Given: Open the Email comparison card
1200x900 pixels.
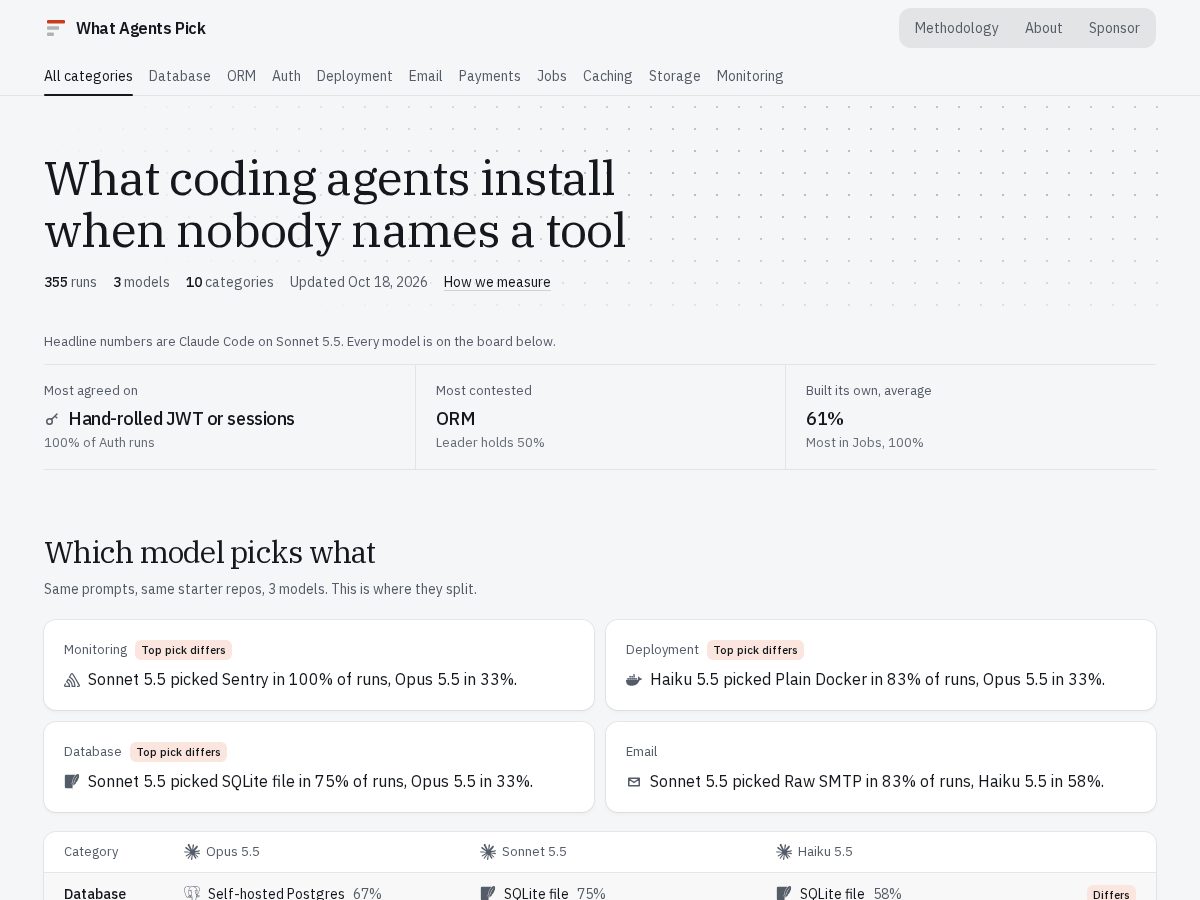Looking at the screenshot, I should pyautogui.click(x=881, y=767).
